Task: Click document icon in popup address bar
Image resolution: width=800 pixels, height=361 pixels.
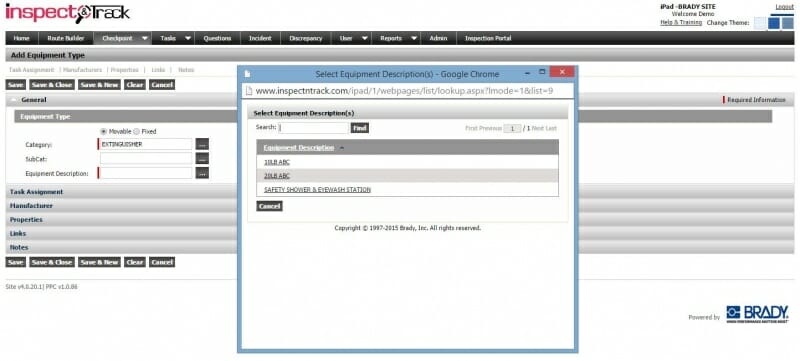Action: click(x=249, y=91)
